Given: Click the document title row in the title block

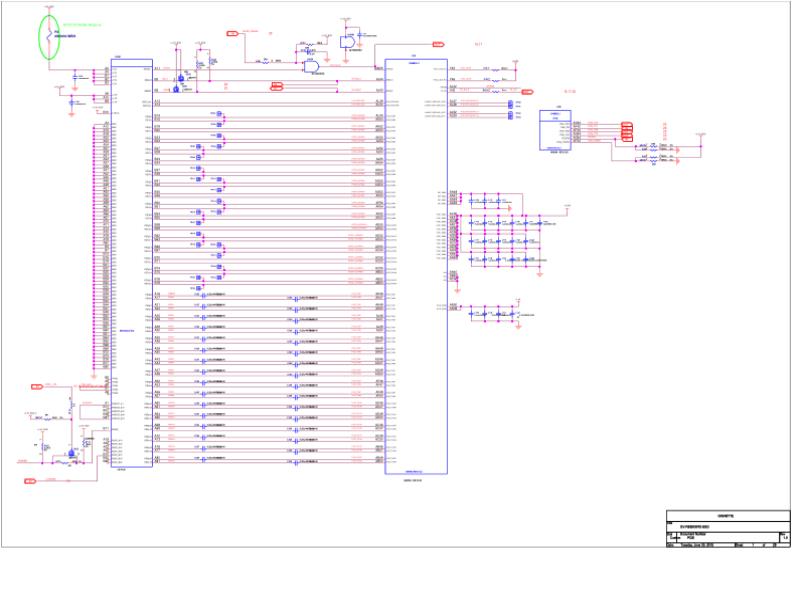Looking at the screenshot, I should coord(728,527).
